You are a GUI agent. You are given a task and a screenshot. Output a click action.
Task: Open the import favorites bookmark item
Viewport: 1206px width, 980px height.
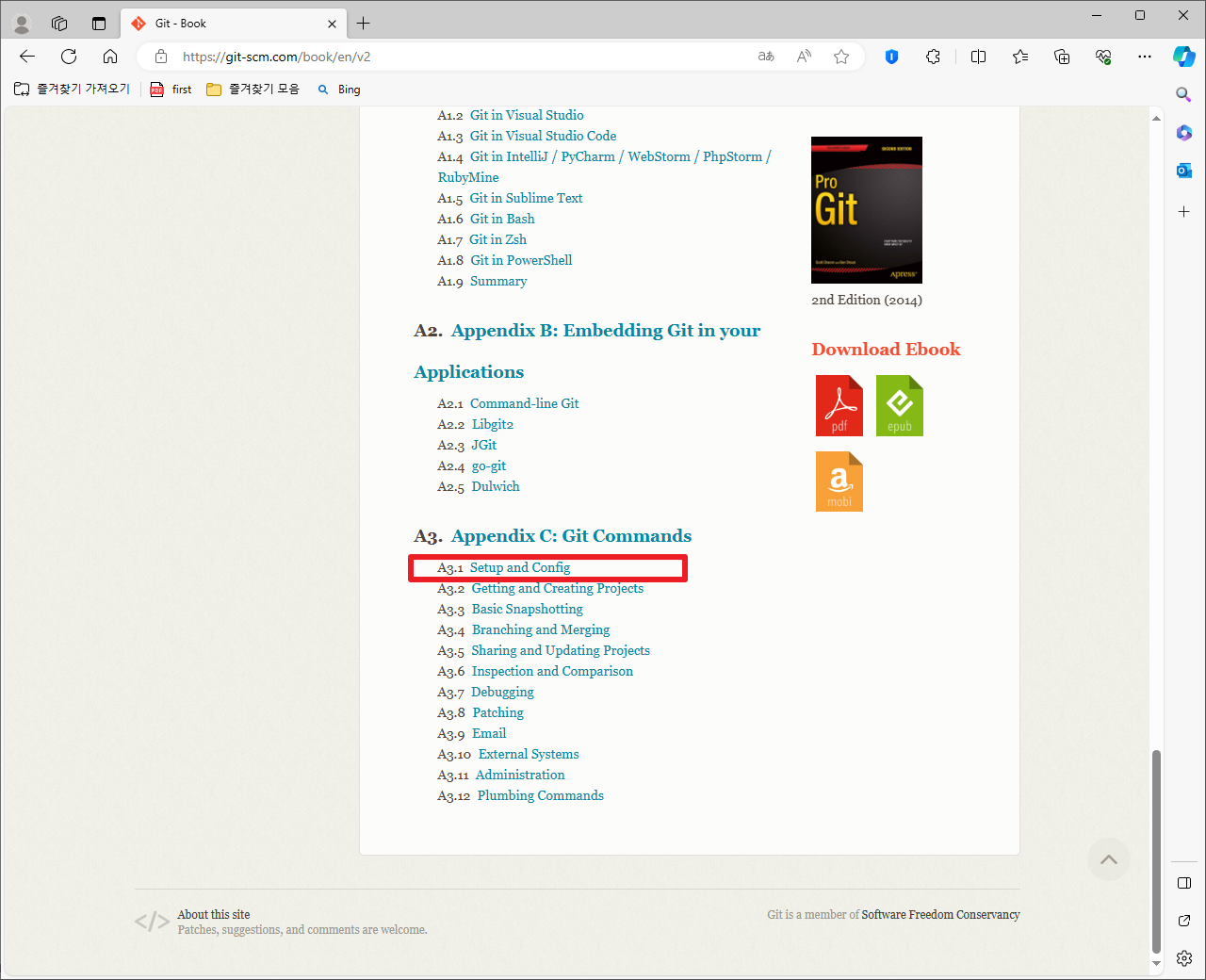pos(72,90)
